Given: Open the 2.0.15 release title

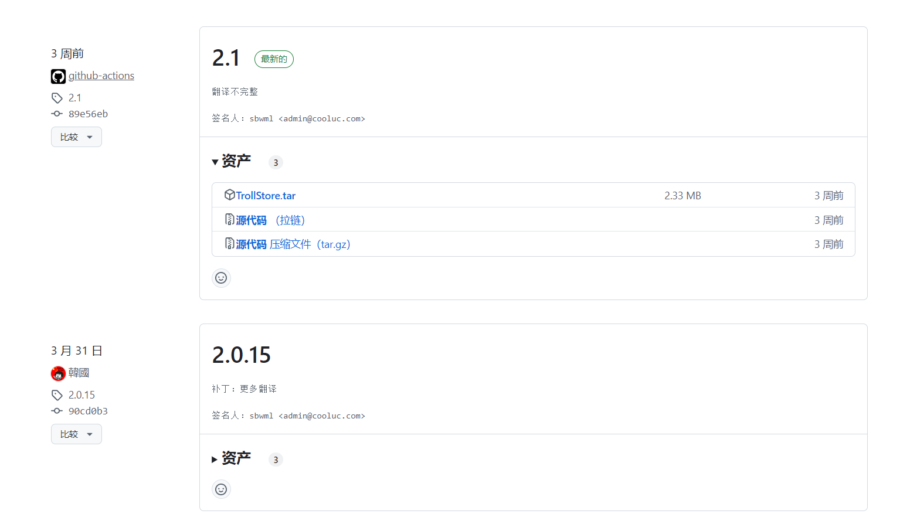Looking at the screenshot, I should (241, 355).
